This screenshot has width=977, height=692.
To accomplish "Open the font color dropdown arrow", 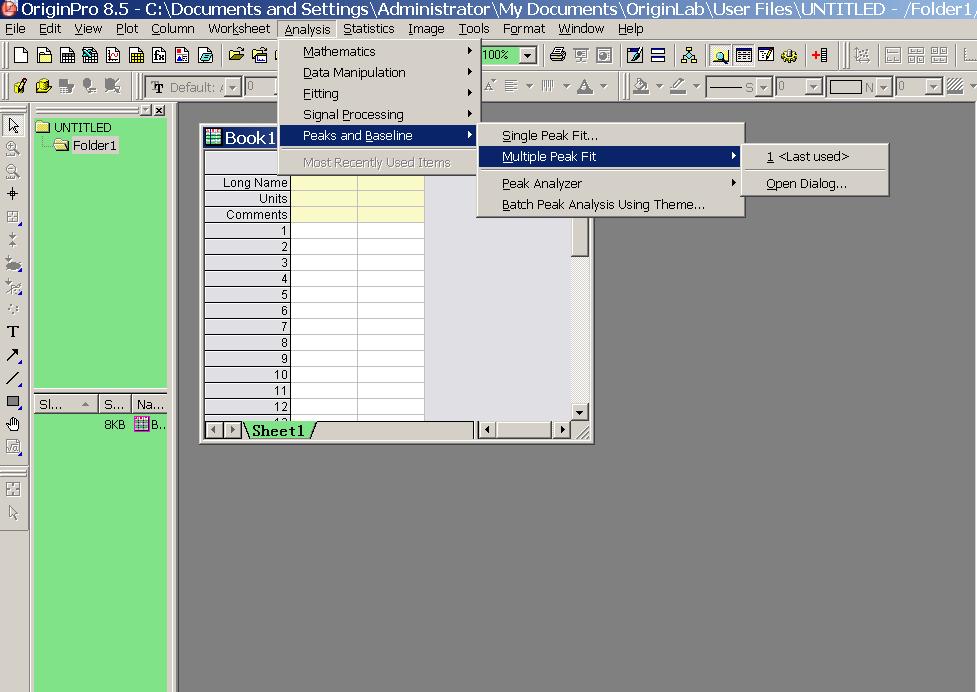I will (x=603, y=87).
